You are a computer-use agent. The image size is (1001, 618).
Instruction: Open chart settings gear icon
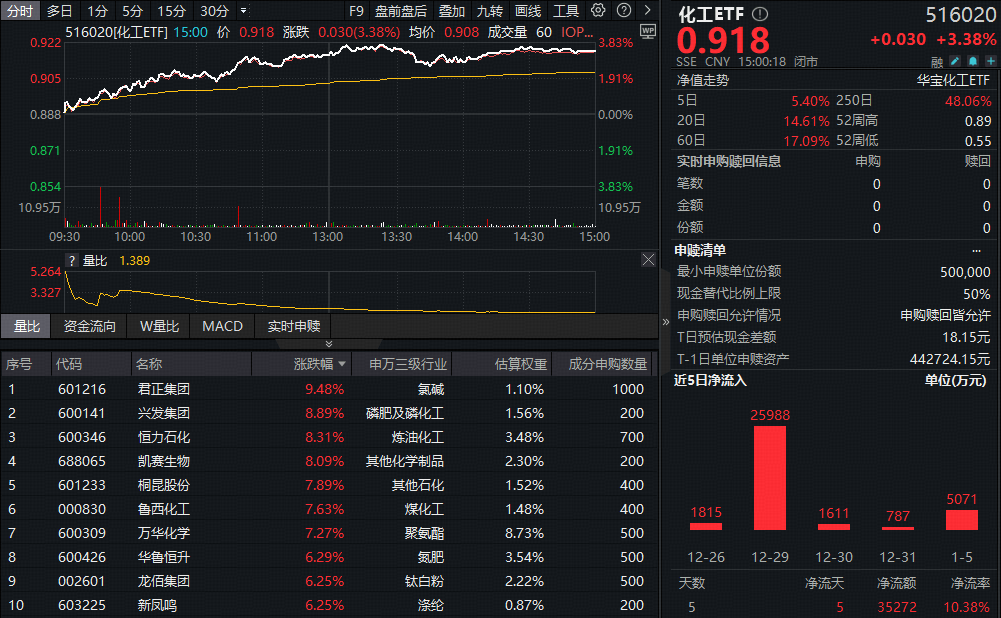pyautogui.click(x=598, y=11)
